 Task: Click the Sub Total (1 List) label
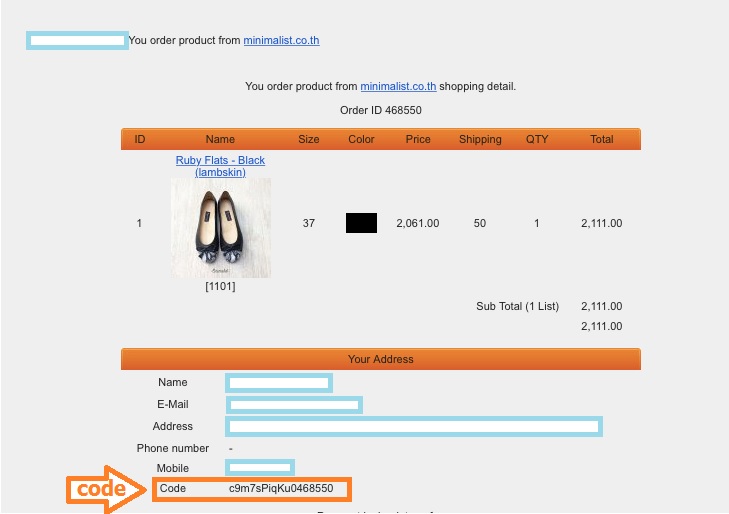point(517,306)
